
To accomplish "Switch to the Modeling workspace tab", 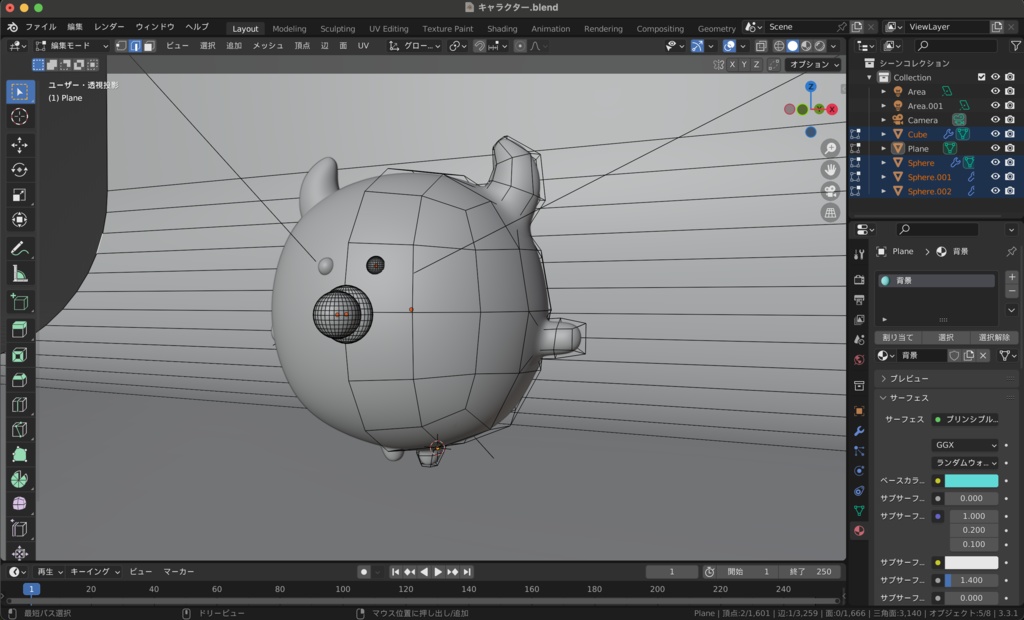I will pyautogui.click(x=289, y=28).
